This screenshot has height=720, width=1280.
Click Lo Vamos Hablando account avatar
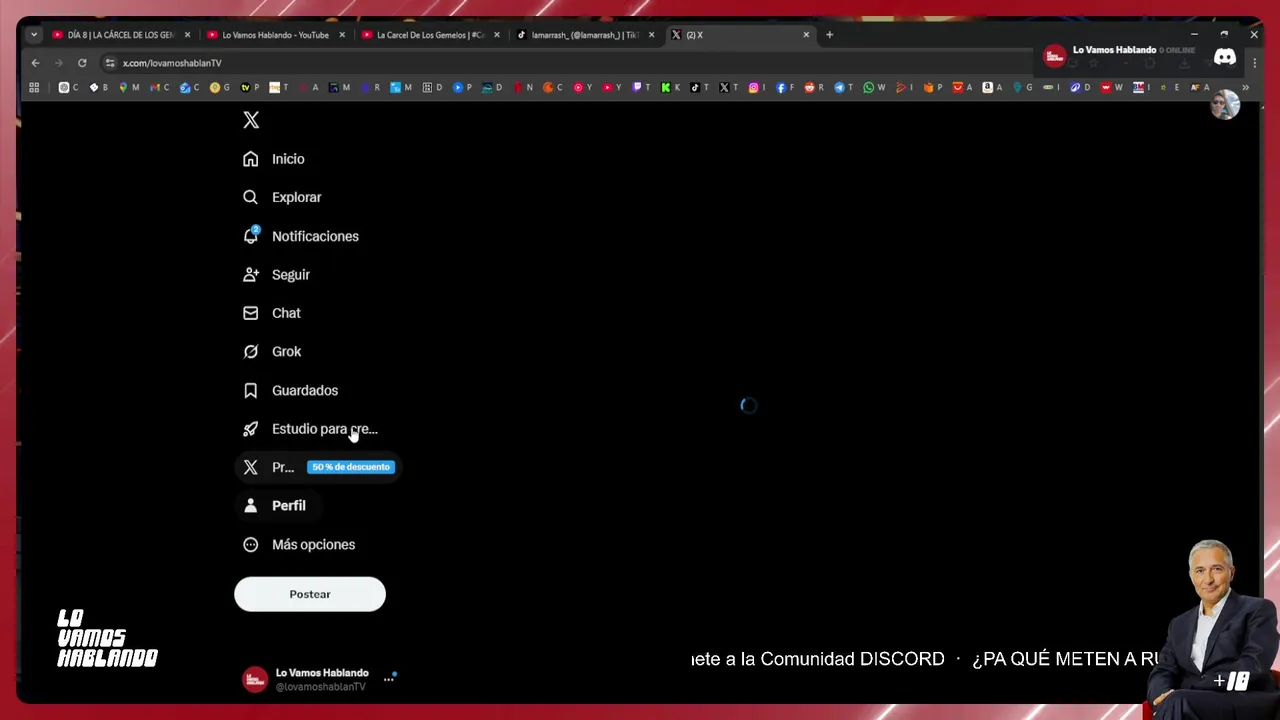click(255, 679)
